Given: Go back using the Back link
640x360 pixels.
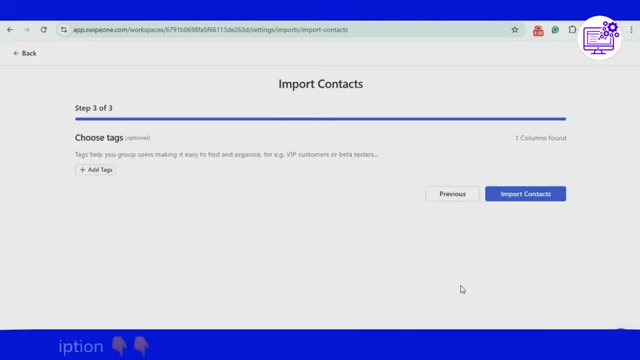Looking at the screenshot, I should [x=24, y=53].
